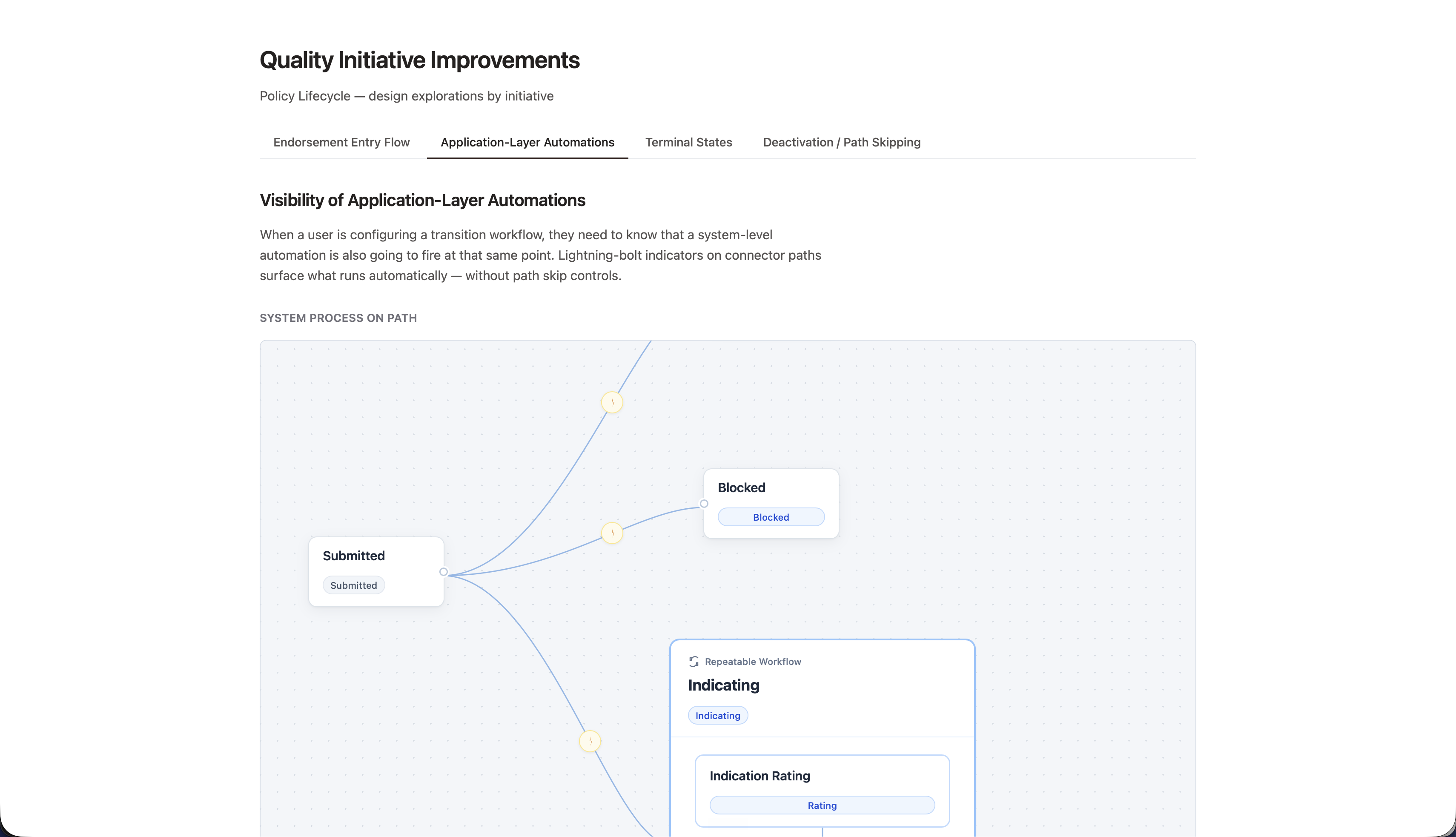The width and height of the screenshot is (1456, 837).
Task: Switch to the Terminal States tab
Action: pos(688,142)
